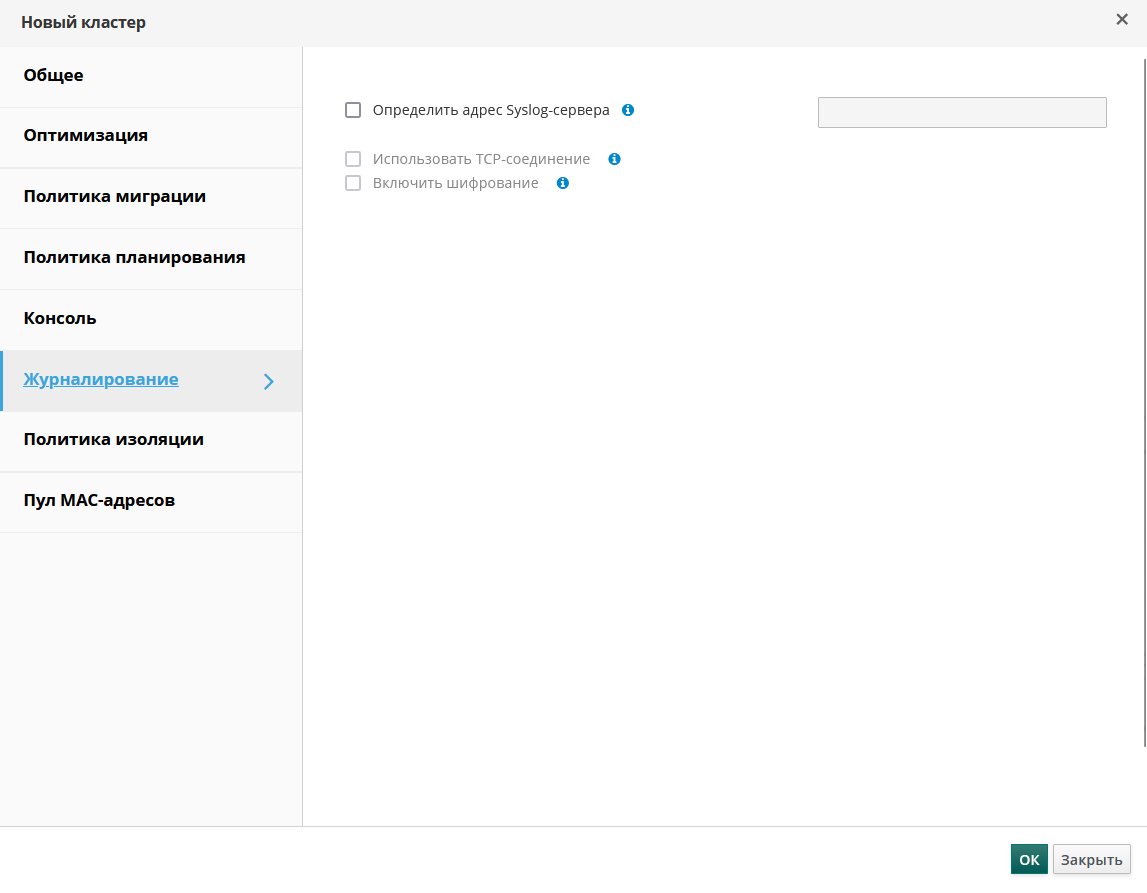The image size is (1147, 893).
Task: Toggle Использовать TCP-соединение checkbox
Action: pos(353,159)
